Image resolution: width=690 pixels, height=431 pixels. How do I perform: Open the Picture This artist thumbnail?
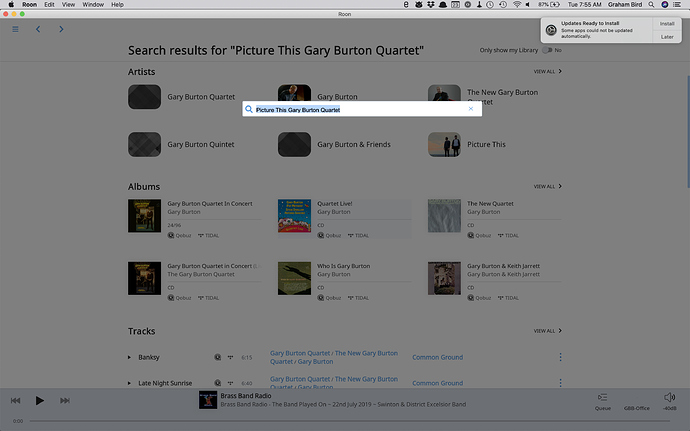point(444,144)
